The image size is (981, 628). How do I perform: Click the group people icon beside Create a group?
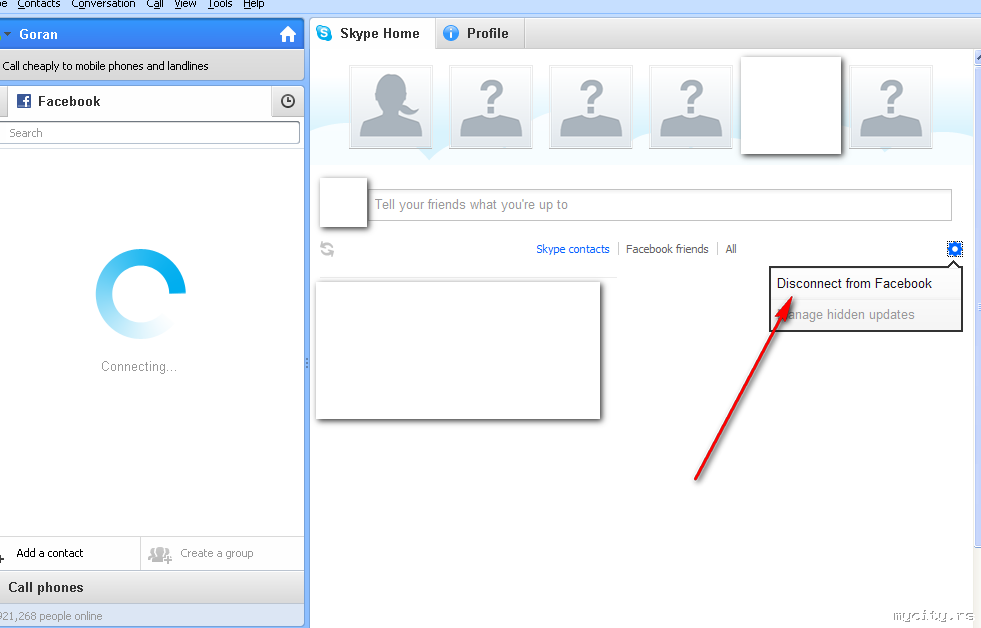point(160,554)
